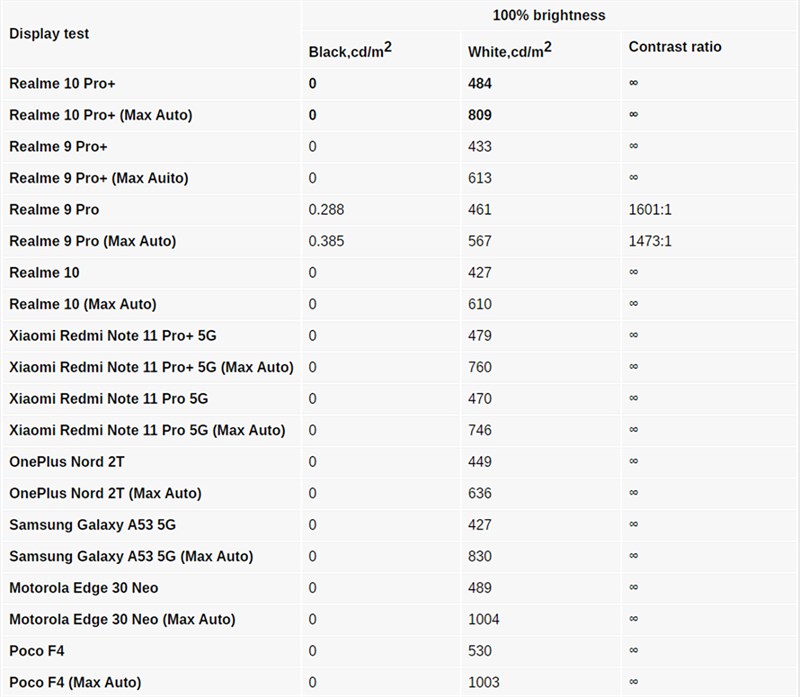The height and width of the screenshot is (697, 800).
Task: Click the 1601:1 contrast ratio cell
Action: (x=648, y=210)
